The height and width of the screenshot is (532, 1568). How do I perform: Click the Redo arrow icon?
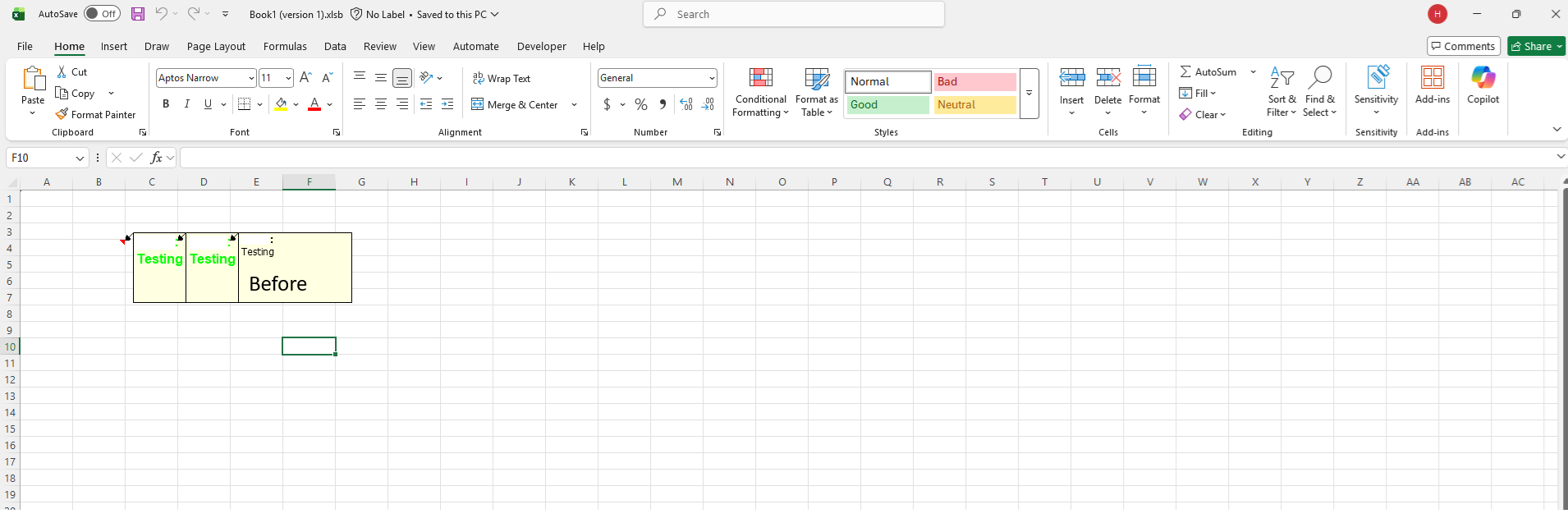(194, 14)
